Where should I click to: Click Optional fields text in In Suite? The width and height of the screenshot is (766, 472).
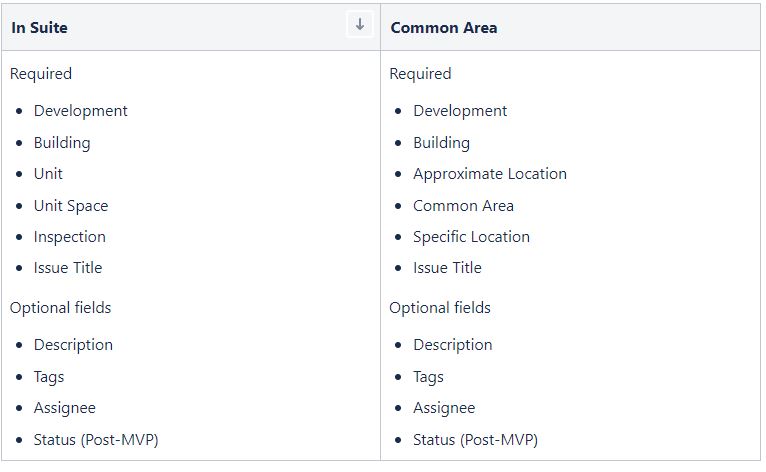[61, 308]
